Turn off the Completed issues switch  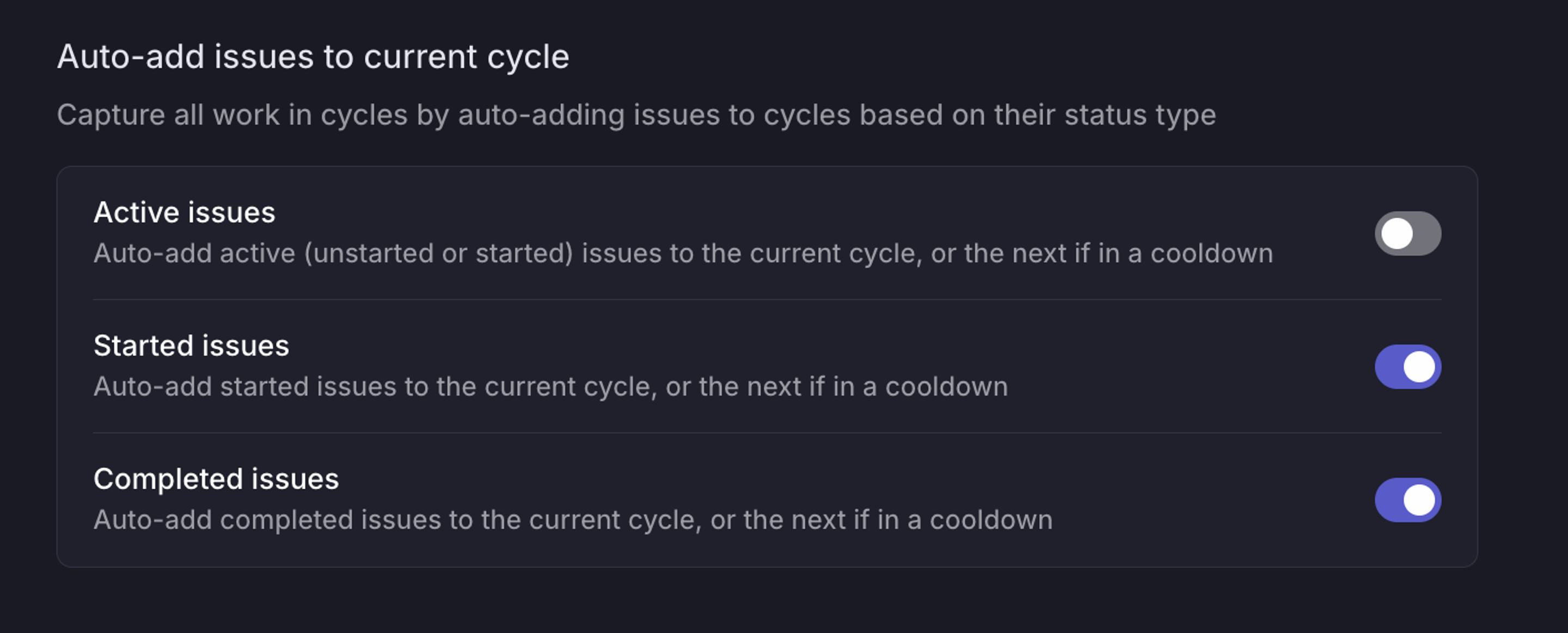pyautogui.click(x=1407, y=499)
